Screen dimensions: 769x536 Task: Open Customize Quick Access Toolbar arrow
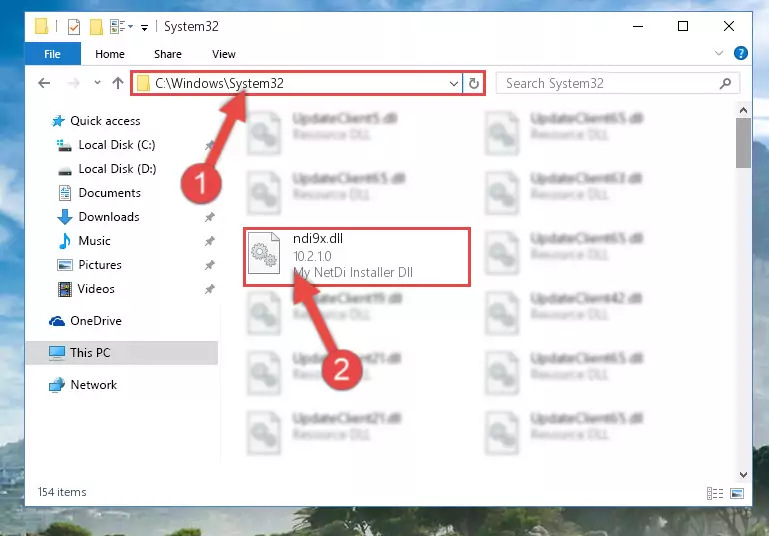click(x=144, y=27)
